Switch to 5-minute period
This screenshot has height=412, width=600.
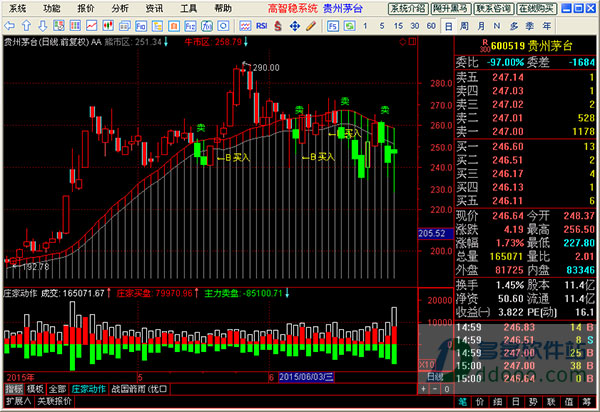pyautogui.click(x=382, y=26)
